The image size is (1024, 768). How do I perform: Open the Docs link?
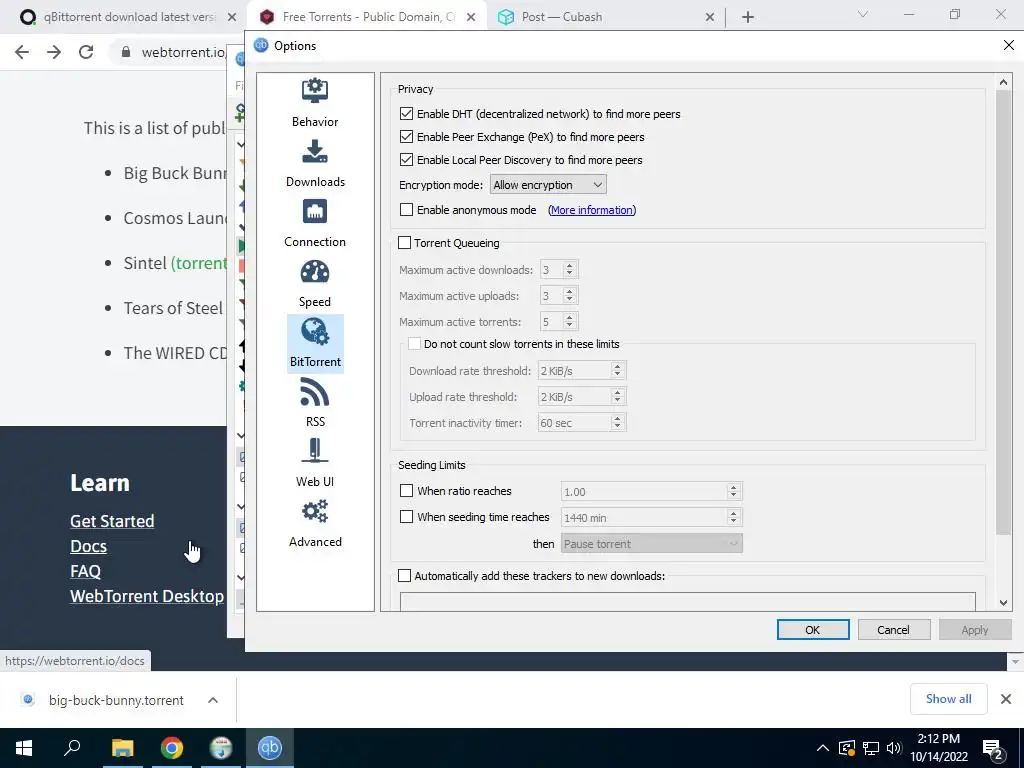tap(88, 546)
